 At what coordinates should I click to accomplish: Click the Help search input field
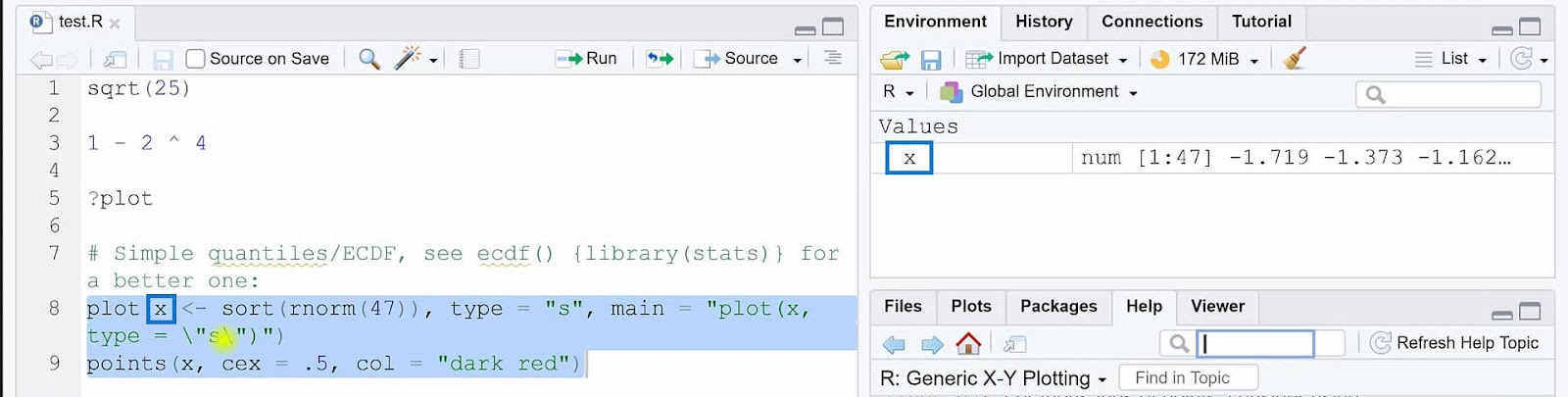1254,343
